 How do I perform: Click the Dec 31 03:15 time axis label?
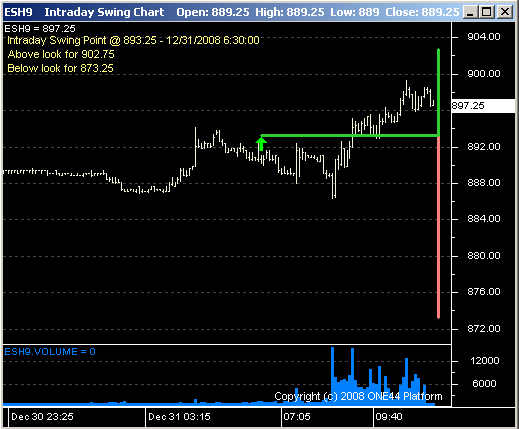[x=179, y=417]
